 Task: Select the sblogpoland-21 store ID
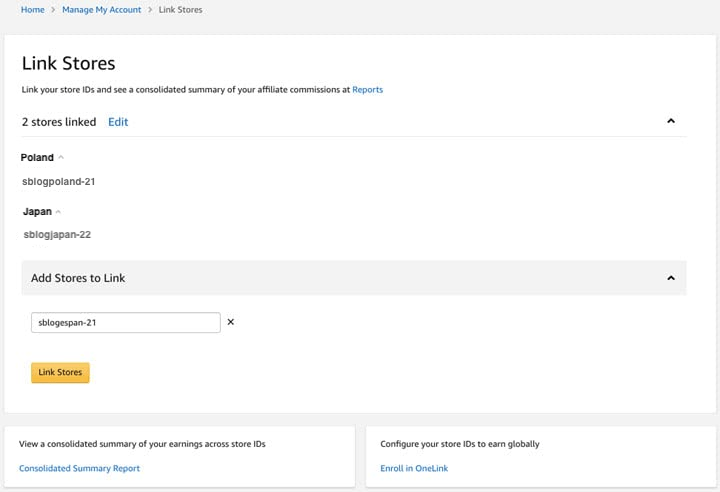pyautogui.click(x=58, y=181)
